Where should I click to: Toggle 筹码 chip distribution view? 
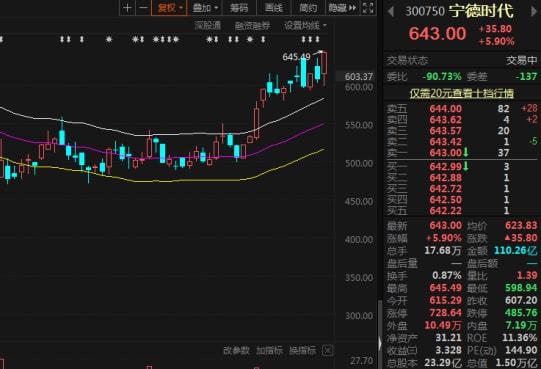click(x=239, y=8)
